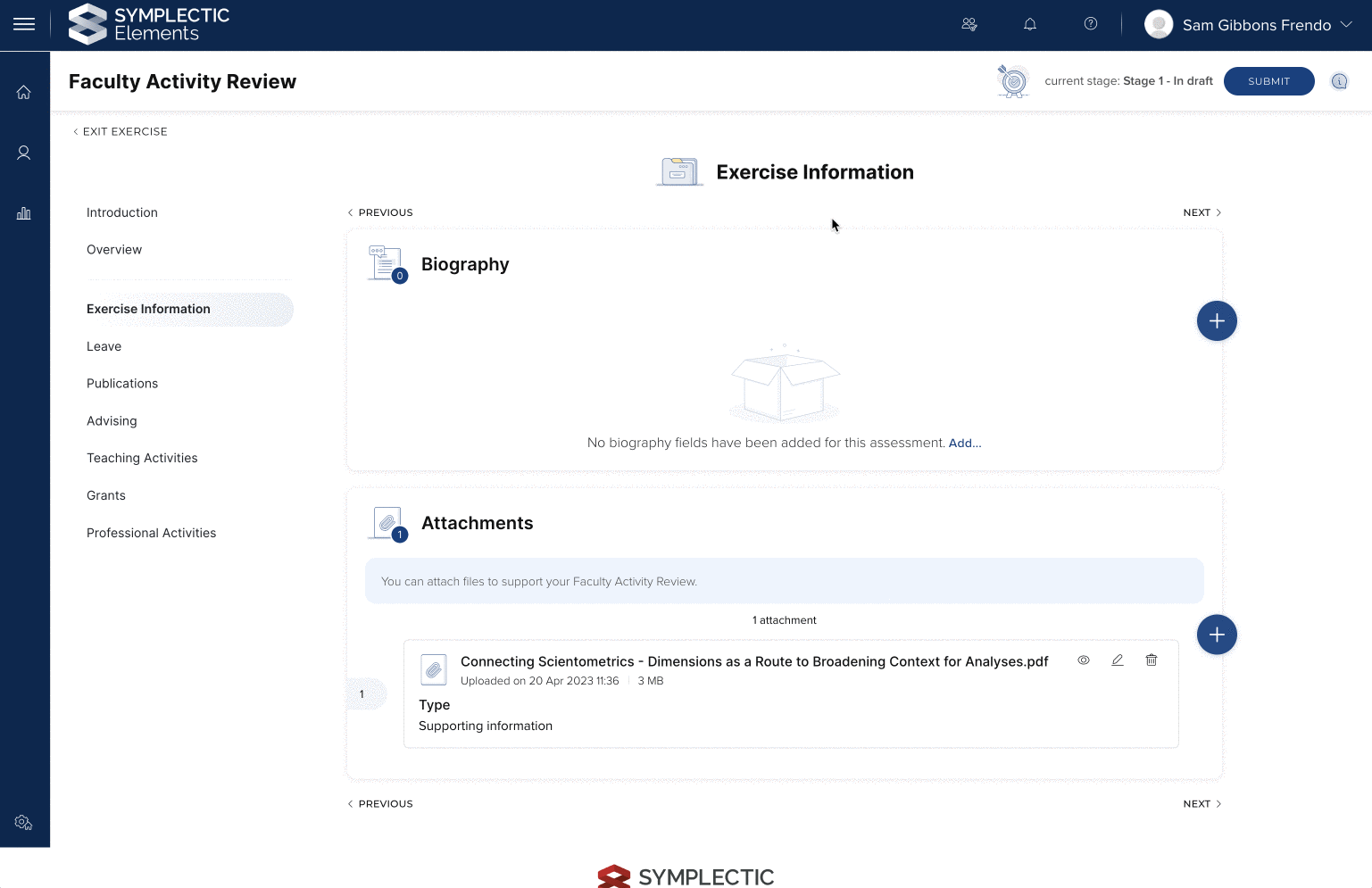Click the help question mark icon
Viewport: 1372px width, 888px height.
coord(1090,25)
